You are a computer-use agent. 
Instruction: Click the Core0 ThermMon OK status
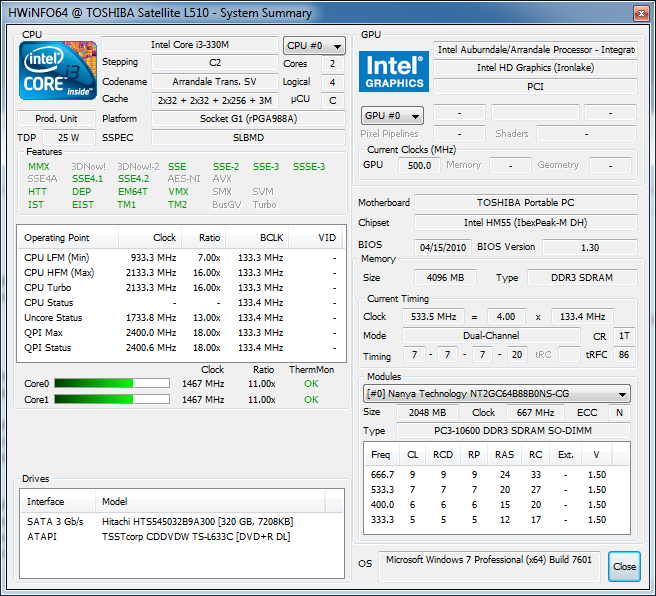pos(311,384)
